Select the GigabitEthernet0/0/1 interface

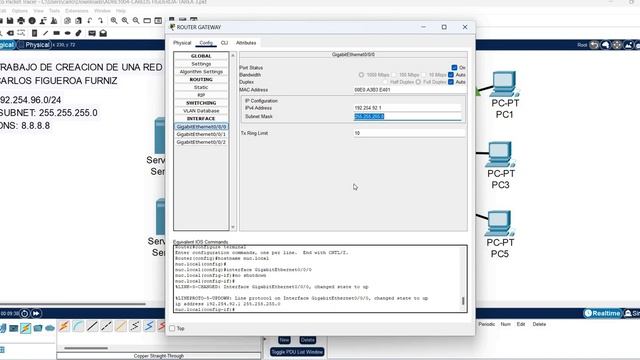coord(201,134)
